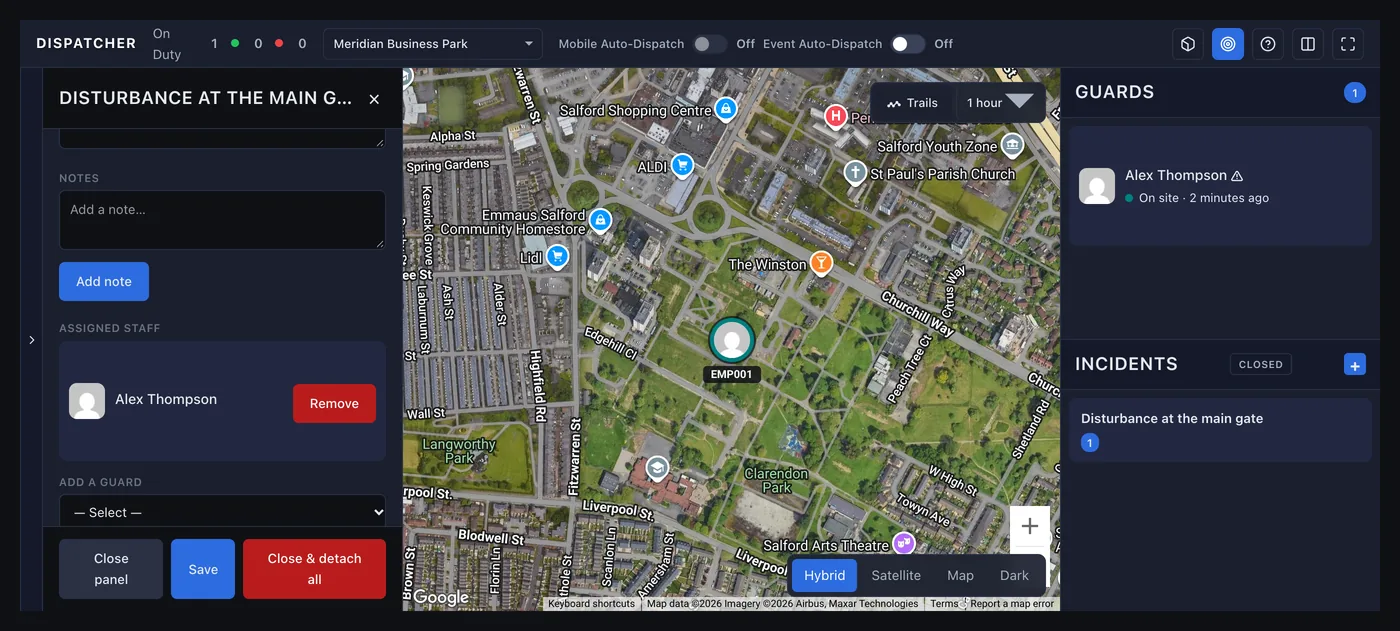Toggle Event Auto-Dispatch switch

(908, 44)
